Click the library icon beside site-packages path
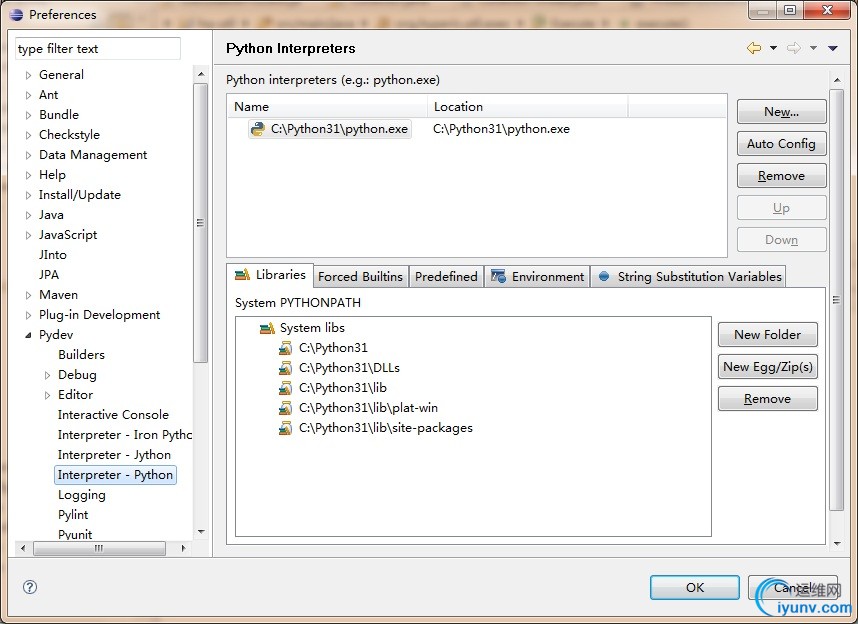 tap(285, 427)
